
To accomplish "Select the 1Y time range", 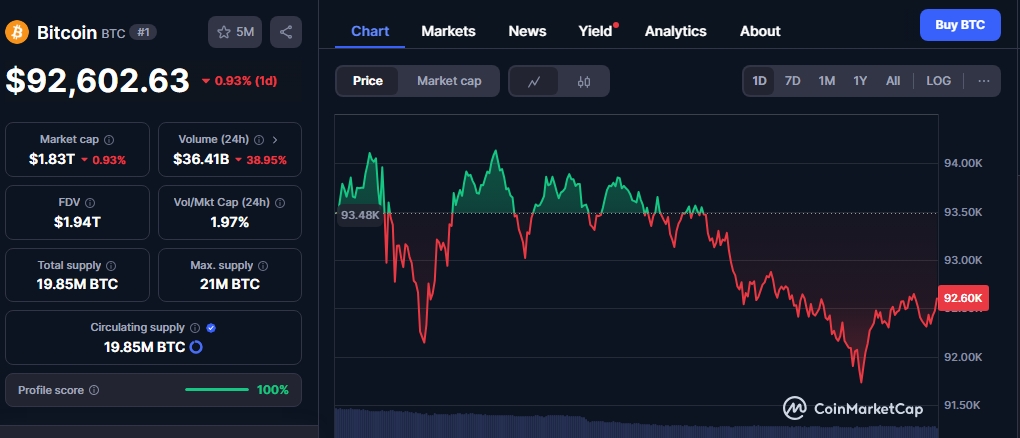I will click(x=860, y=81).
